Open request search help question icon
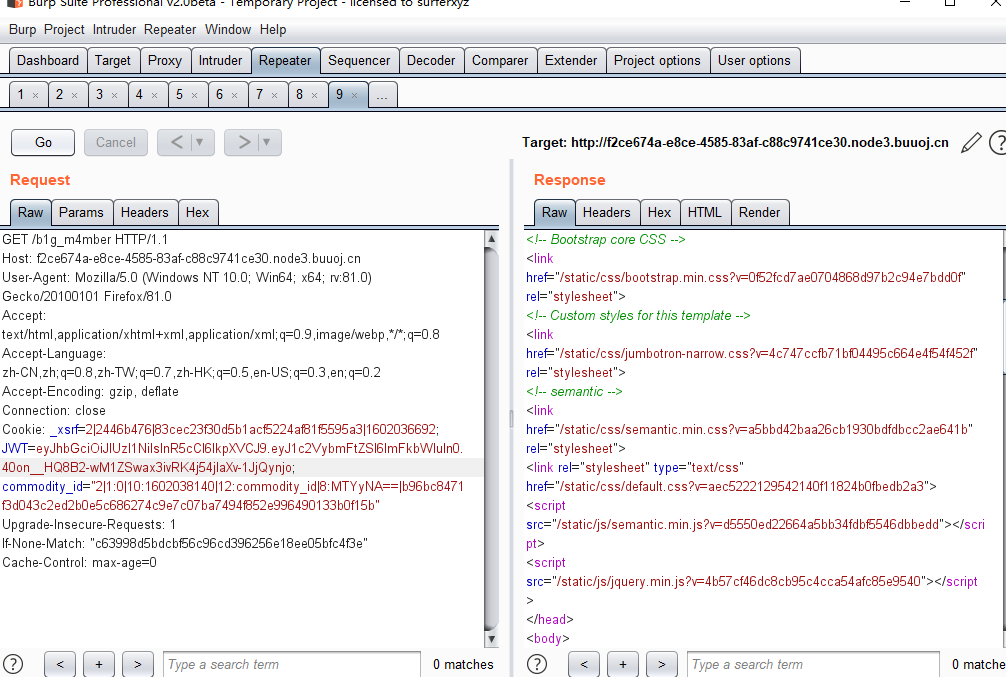 pos(13,664)
